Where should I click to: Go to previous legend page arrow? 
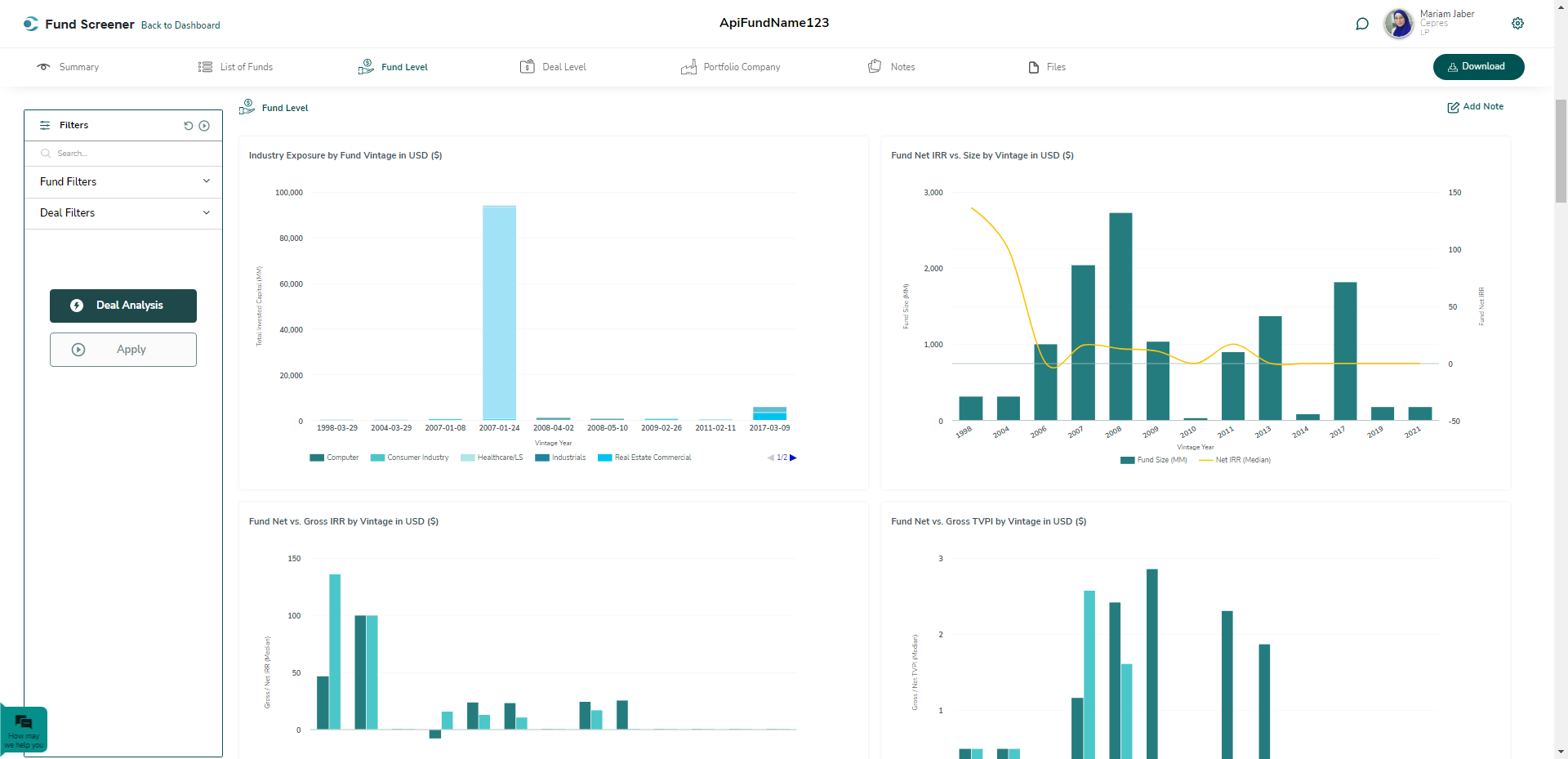pyautogui.click(x=770, y=458)
